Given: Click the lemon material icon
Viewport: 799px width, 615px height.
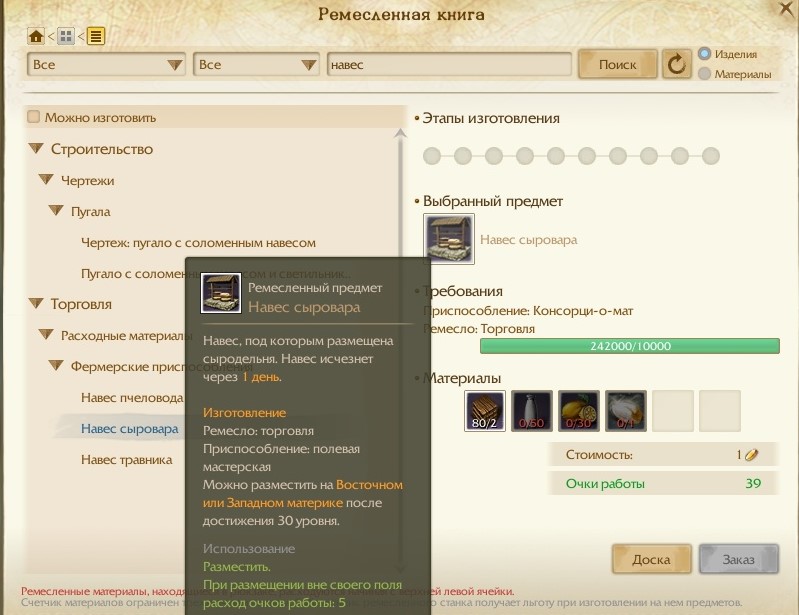Looking at the screenshot, I should click(x=578, y=411).
